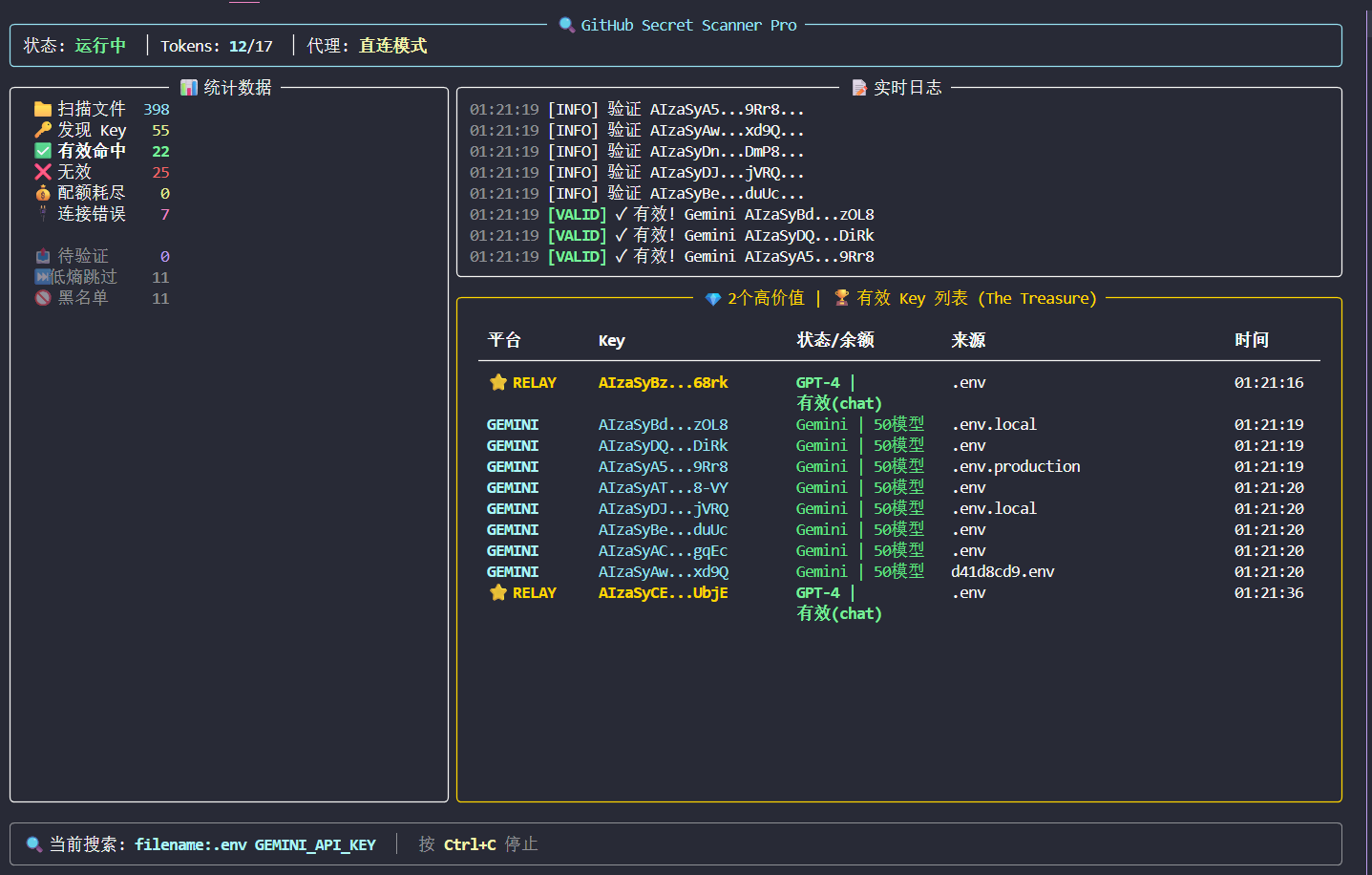The height and width of the screenshot is (875, 1372).
Task: Click the money bag icon for 配额耗尽
Action: point(43,193)
